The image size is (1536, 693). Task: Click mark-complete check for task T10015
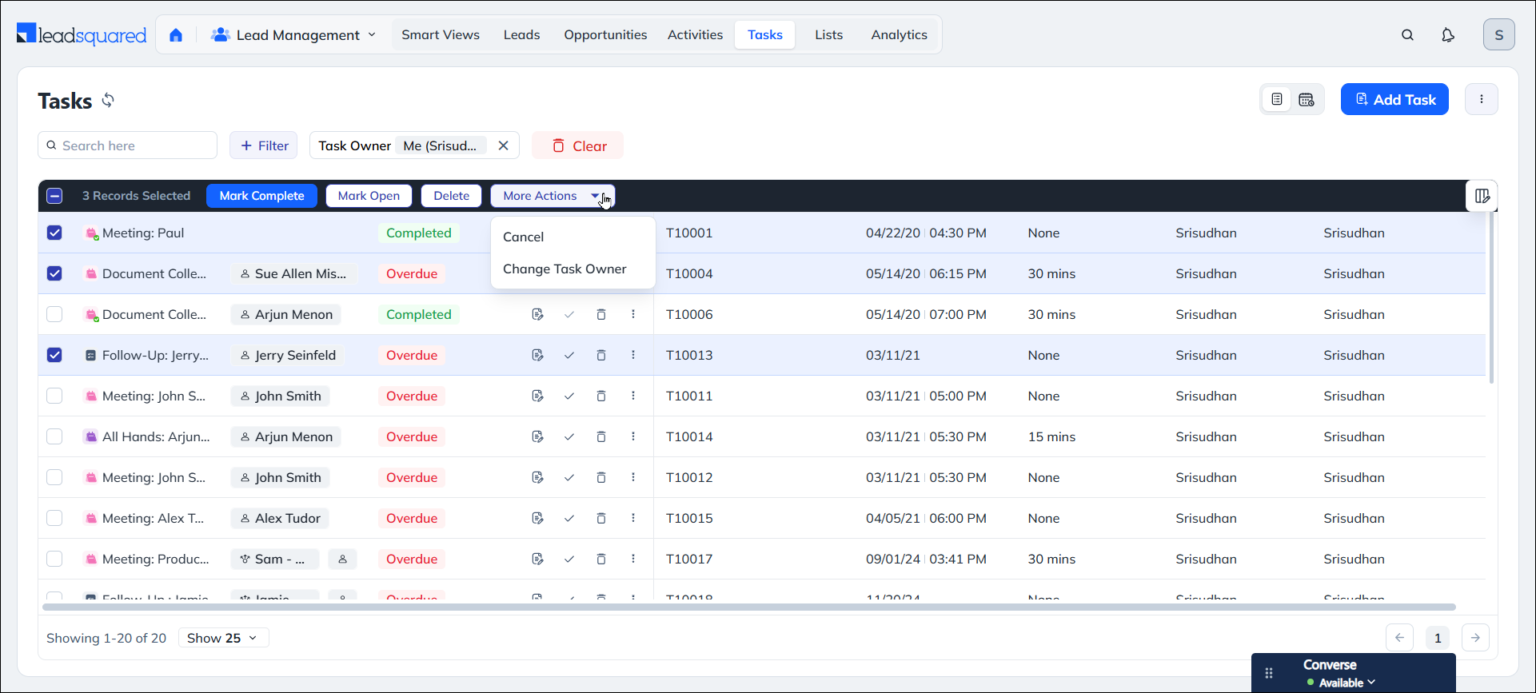tap(569, 518)
